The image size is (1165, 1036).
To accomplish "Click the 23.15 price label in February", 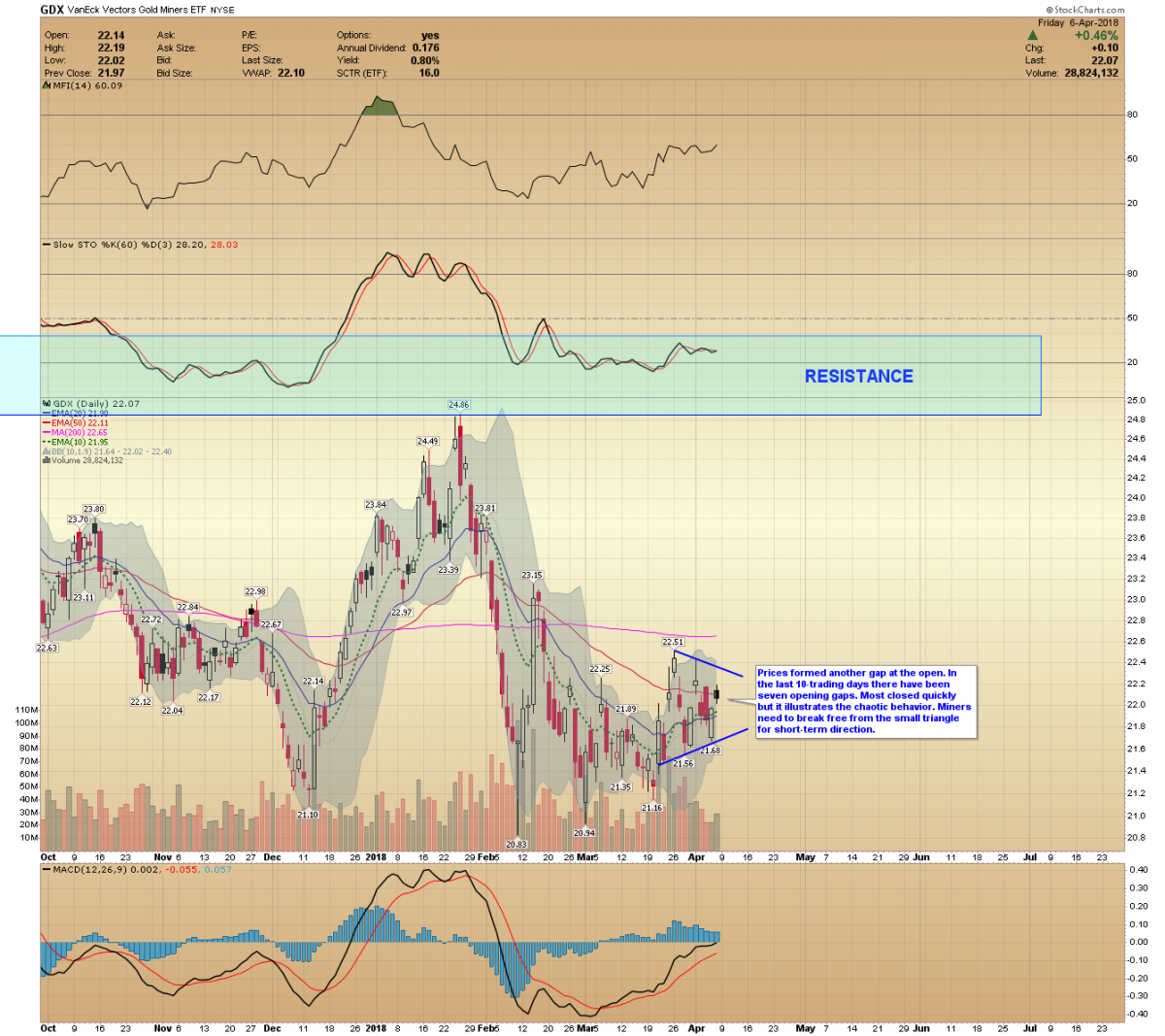I will point(531,575).
